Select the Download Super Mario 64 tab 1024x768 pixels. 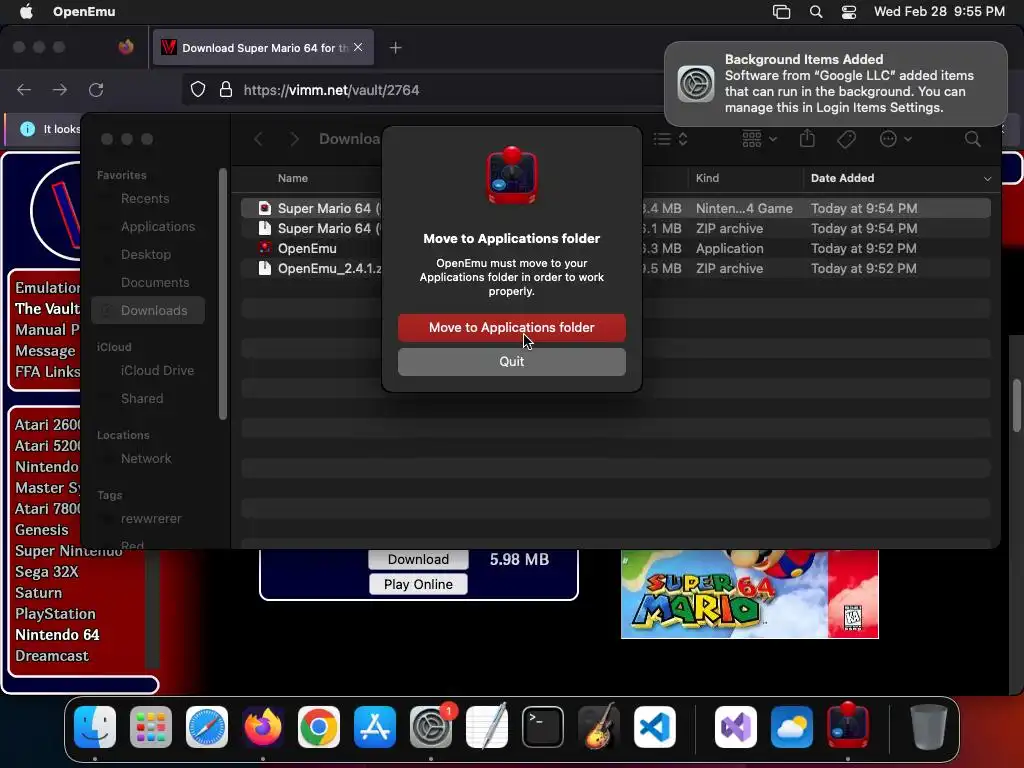point(263,48)
